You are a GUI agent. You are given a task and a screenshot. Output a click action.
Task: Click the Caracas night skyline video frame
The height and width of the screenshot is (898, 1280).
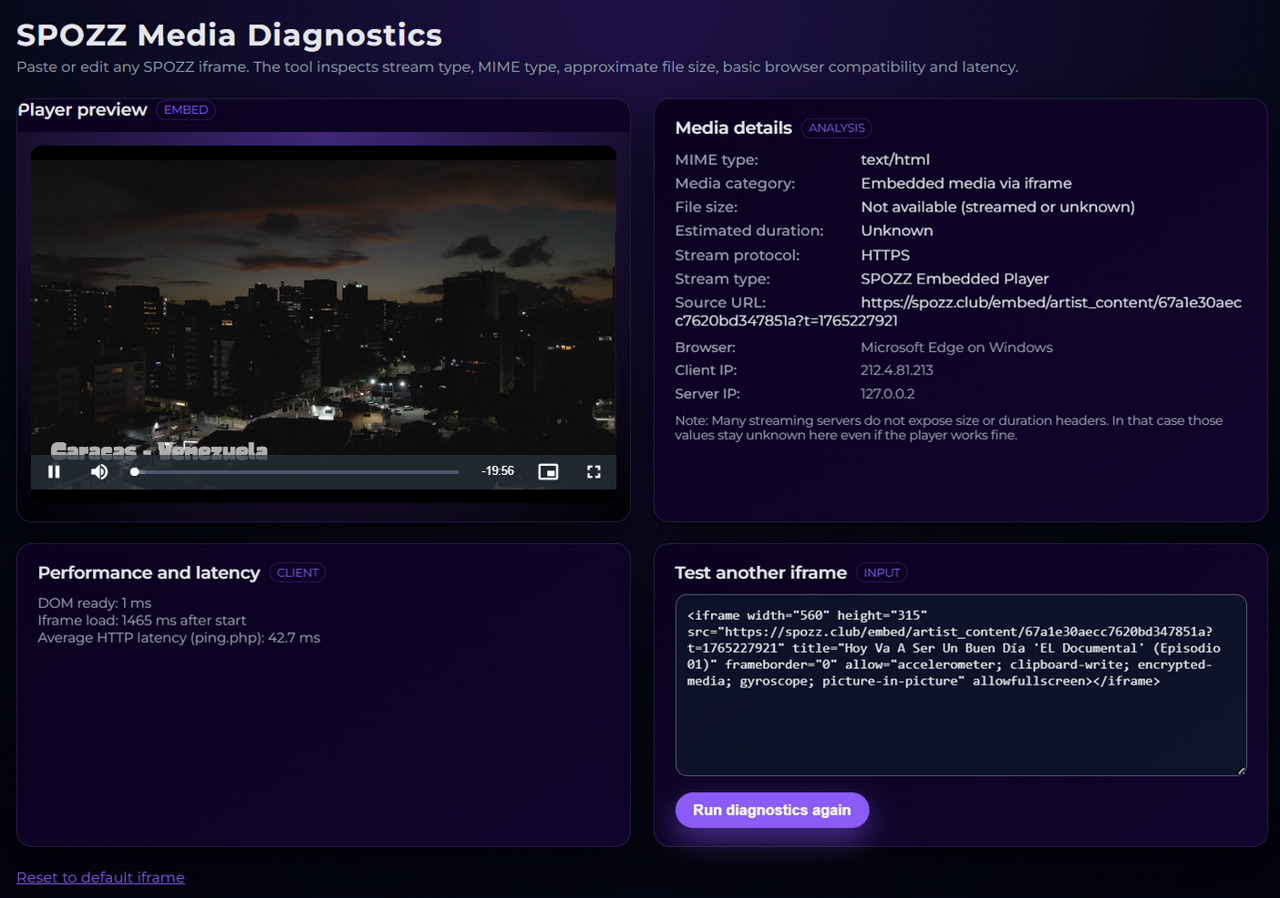click(x=323, y=300)
